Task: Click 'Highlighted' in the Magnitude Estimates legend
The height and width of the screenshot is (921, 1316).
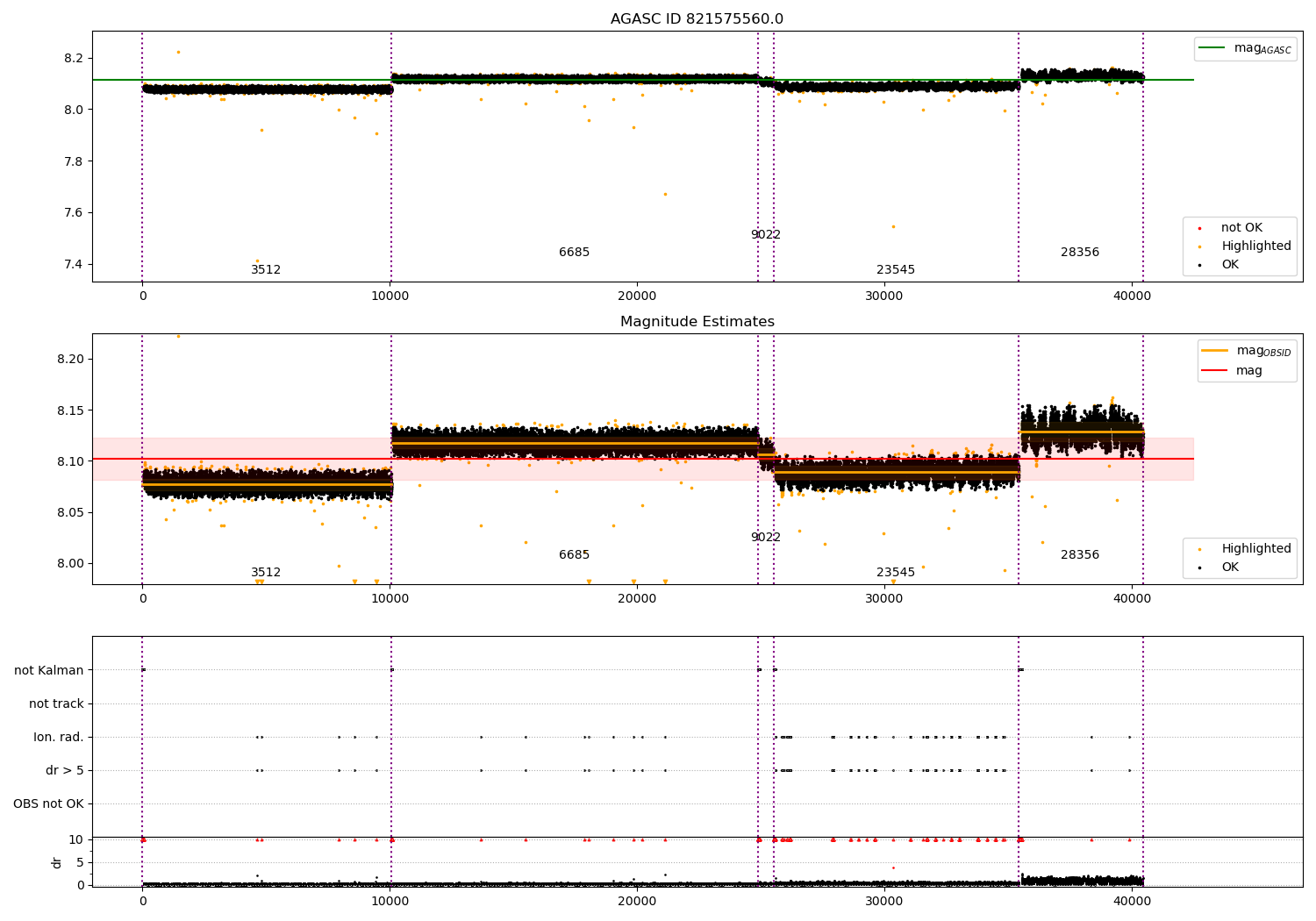Action: click(1245, 549)
